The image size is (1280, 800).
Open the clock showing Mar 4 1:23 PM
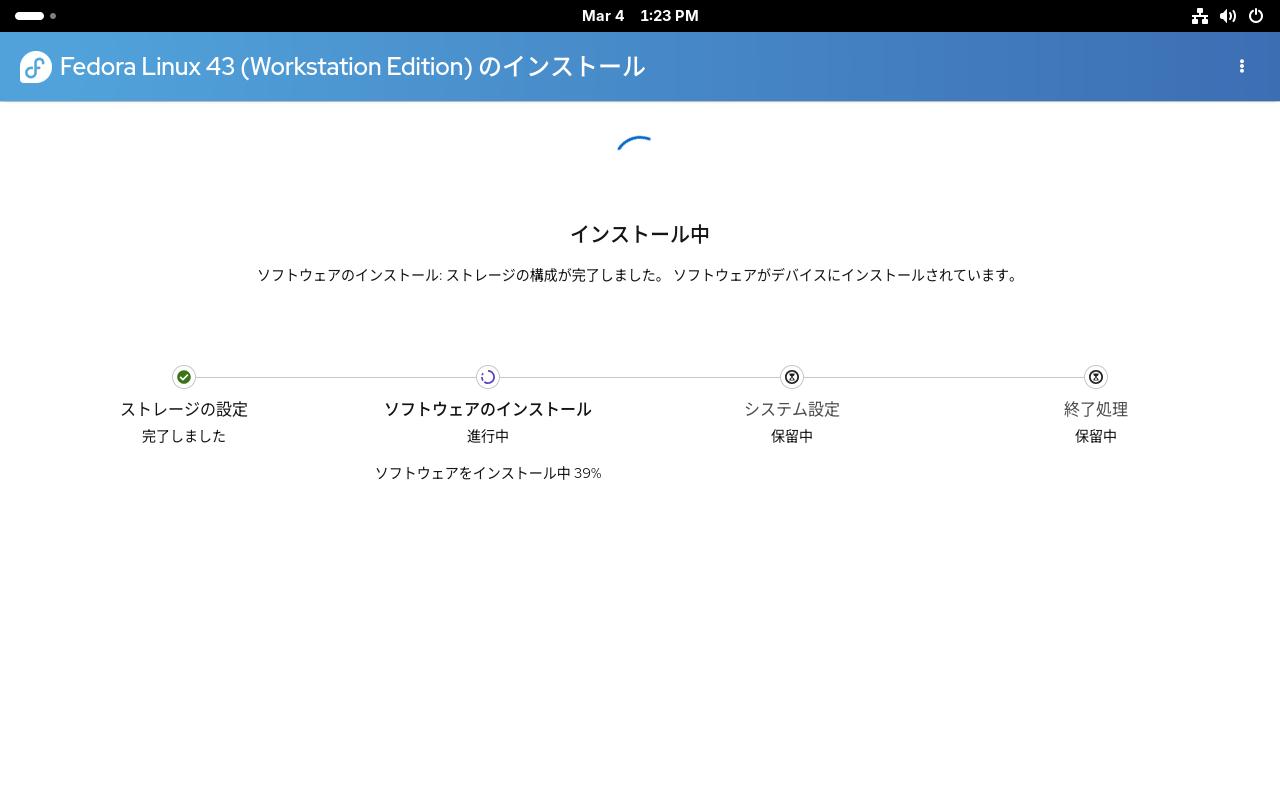[x=640, y=16]
